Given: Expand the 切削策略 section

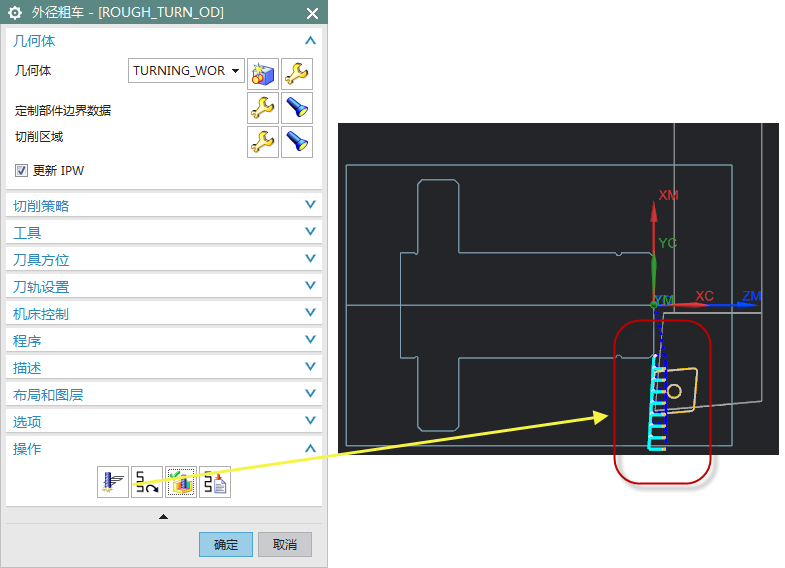Looking at the screenshot, I should coord(310,205).
